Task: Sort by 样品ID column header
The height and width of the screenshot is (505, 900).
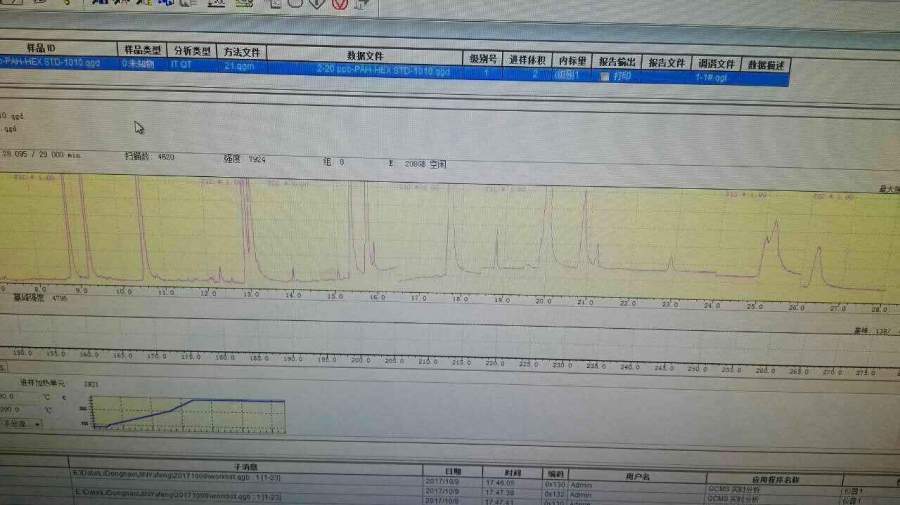Action: 41,48
